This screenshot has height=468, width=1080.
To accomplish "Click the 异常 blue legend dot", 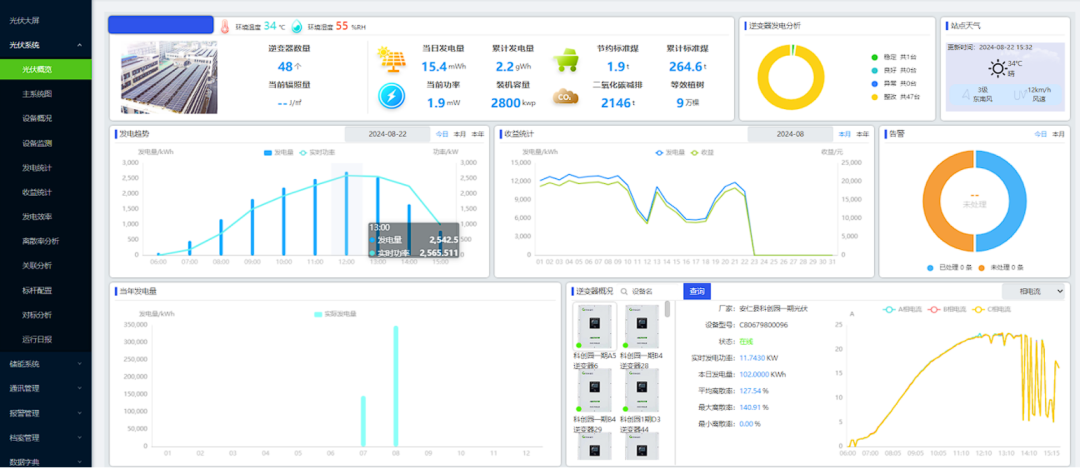I will (875, 83).
